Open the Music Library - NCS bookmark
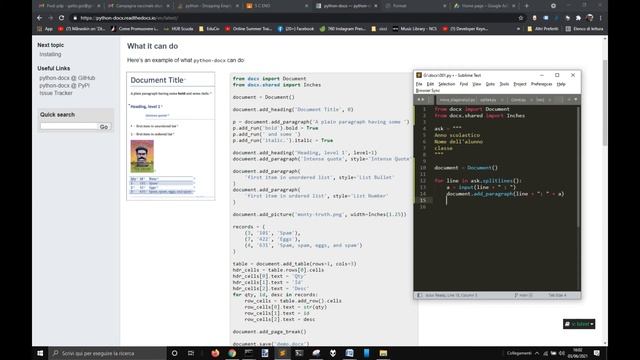The height and width of the screenshot is (360, 640). click(x=414, y=29)
